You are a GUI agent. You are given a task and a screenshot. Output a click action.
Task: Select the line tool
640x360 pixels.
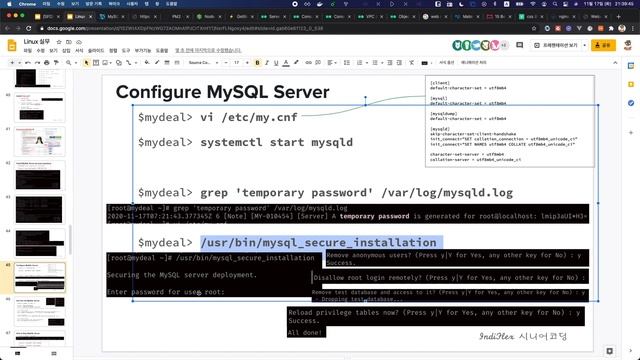coord(129,63)
